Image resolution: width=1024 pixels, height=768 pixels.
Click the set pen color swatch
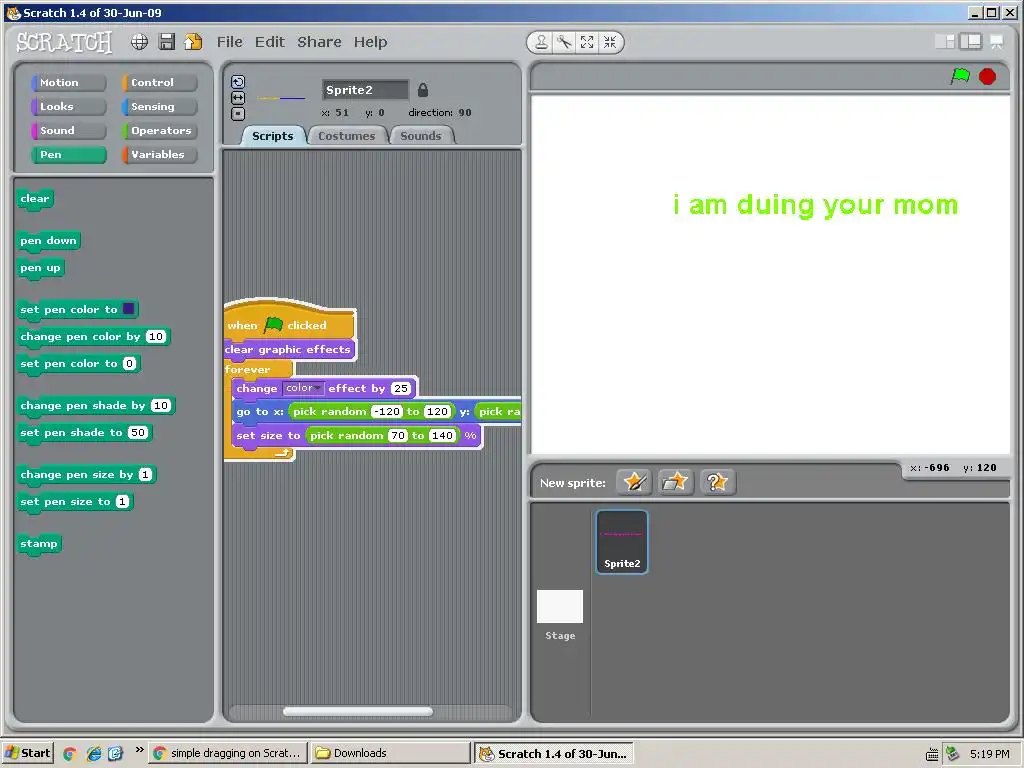(x=129, y=309)
